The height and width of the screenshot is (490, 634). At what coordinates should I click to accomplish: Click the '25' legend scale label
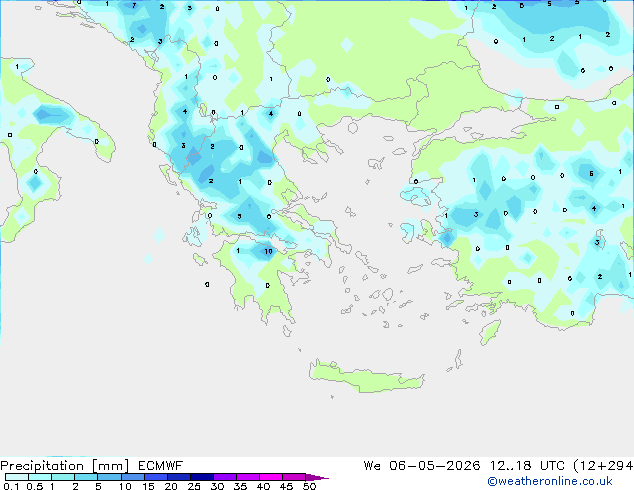[194, 486]
